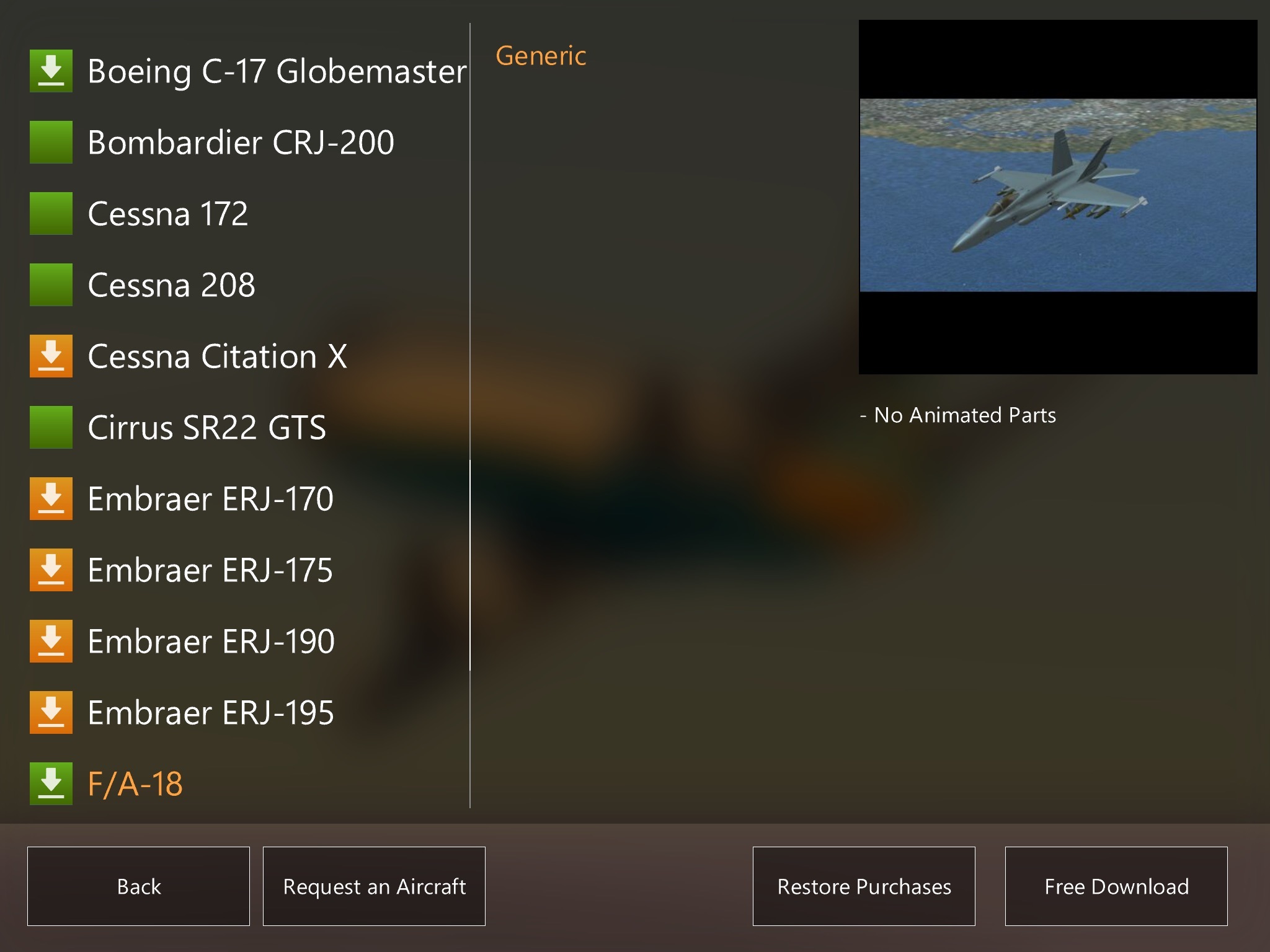Click Restore Purchases
The height and width of the screenshot is (952, 1270).
coord(864,886)
